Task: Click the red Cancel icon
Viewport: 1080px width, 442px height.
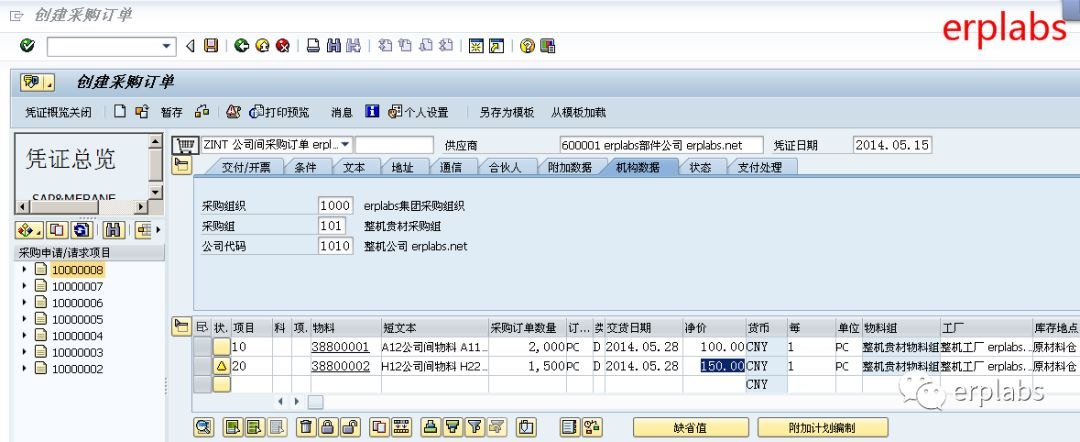Action: [x=282, y=46]
